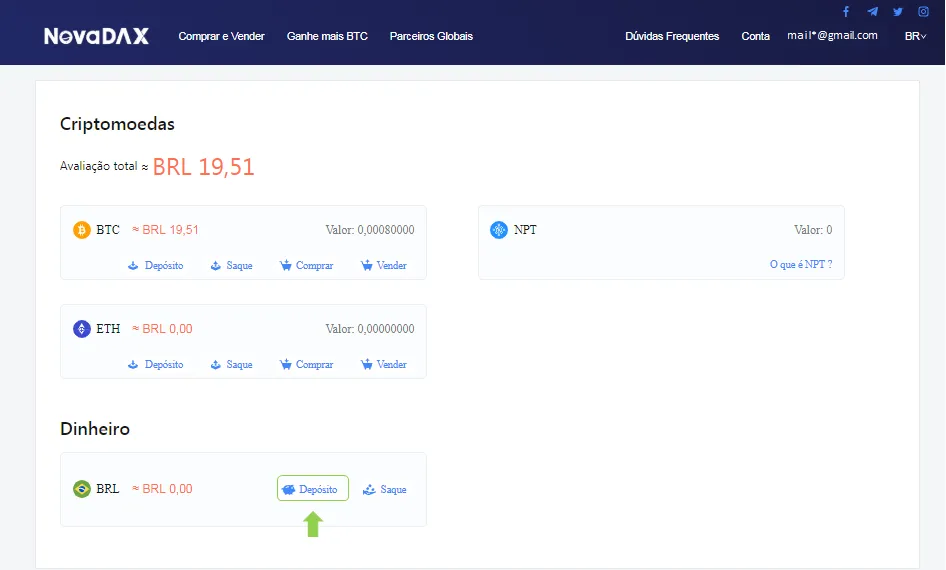The width and height of the screenshot is (946, 570).
Task: Click the BTC ≈ BRL 19,51 amount
Action: tap(165, 230)
